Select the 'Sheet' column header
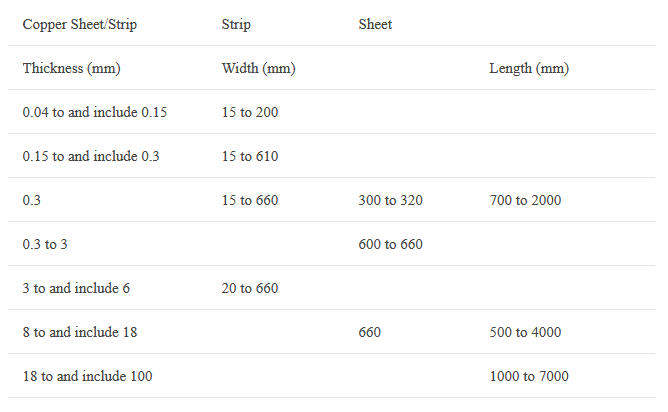The width and height of the screenshot is (668, 412). click(x=375, y=24)
